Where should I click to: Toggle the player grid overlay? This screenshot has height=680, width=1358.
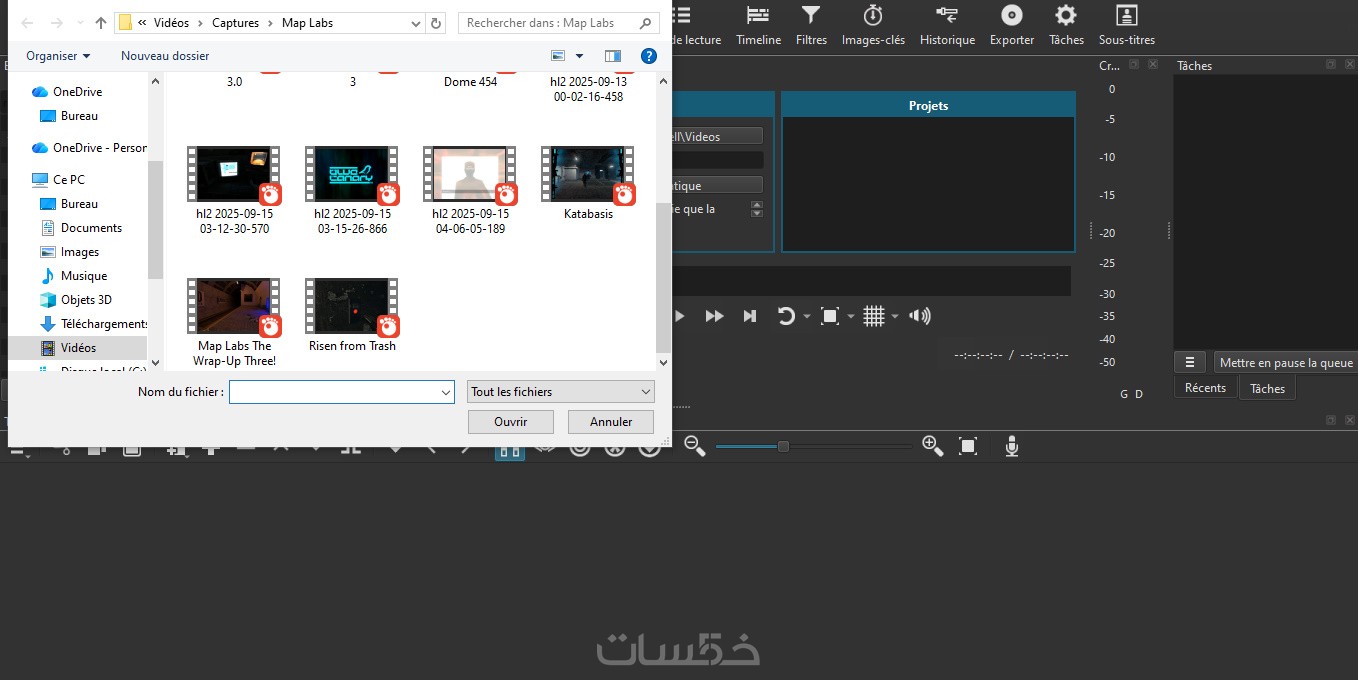click(874, 316)
